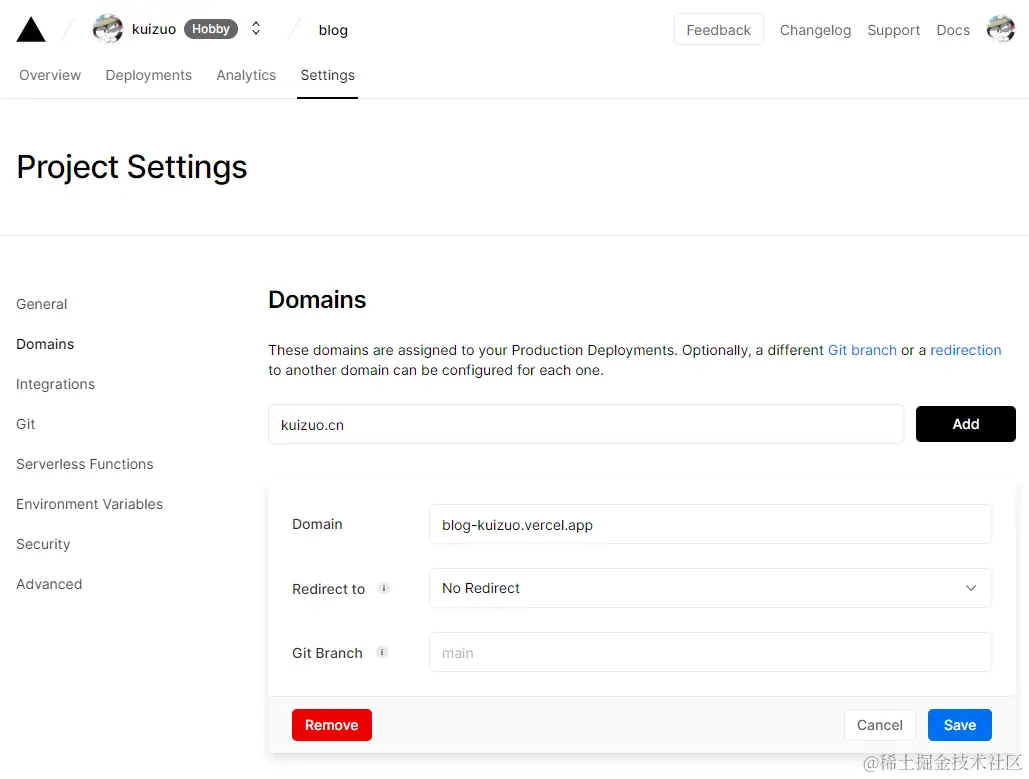
Task: Select Domains in the settings sidebar
Action: pos(45,344)
